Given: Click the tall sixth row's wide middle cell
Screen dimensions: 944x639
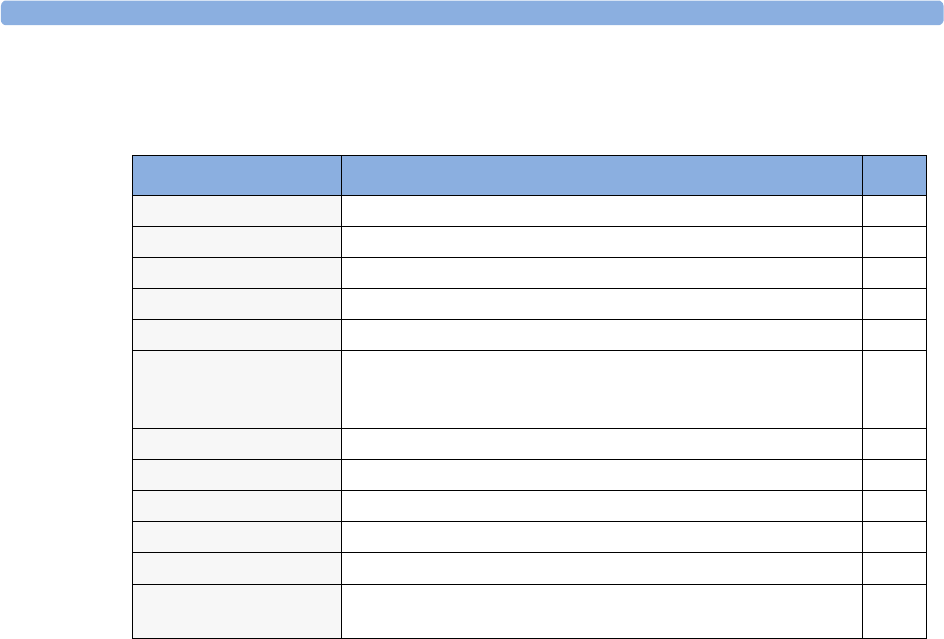Looking at the screenshot, I should 601,388.
